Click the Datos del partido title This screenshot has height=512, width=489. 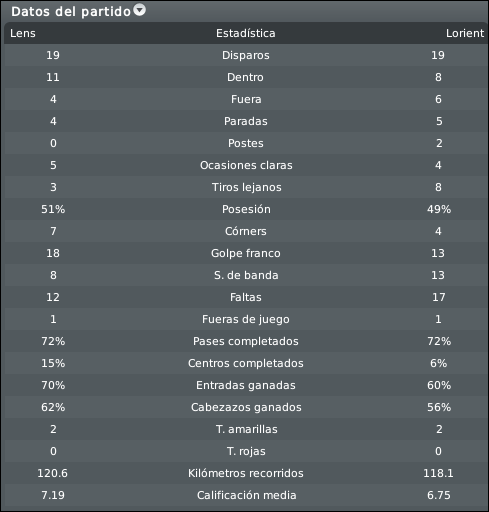point(71,12)
